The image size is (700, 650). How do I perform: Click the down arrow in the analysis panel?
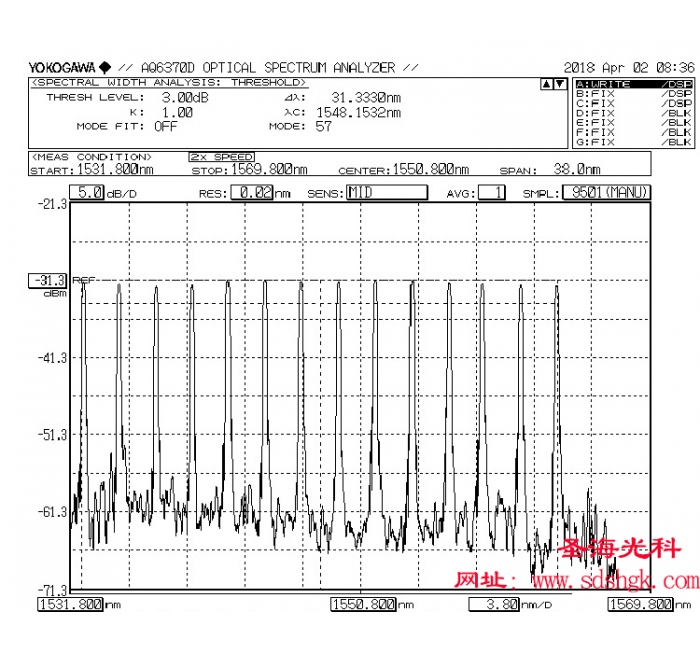558,84
